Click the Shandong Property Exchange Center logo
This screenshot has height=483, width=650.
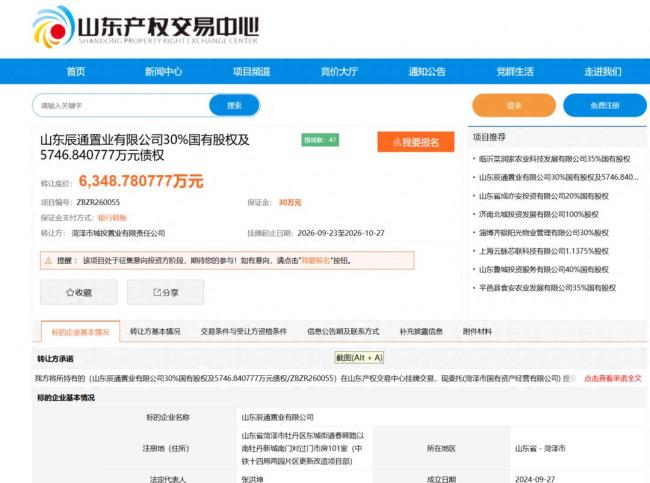tap(146, 27)
